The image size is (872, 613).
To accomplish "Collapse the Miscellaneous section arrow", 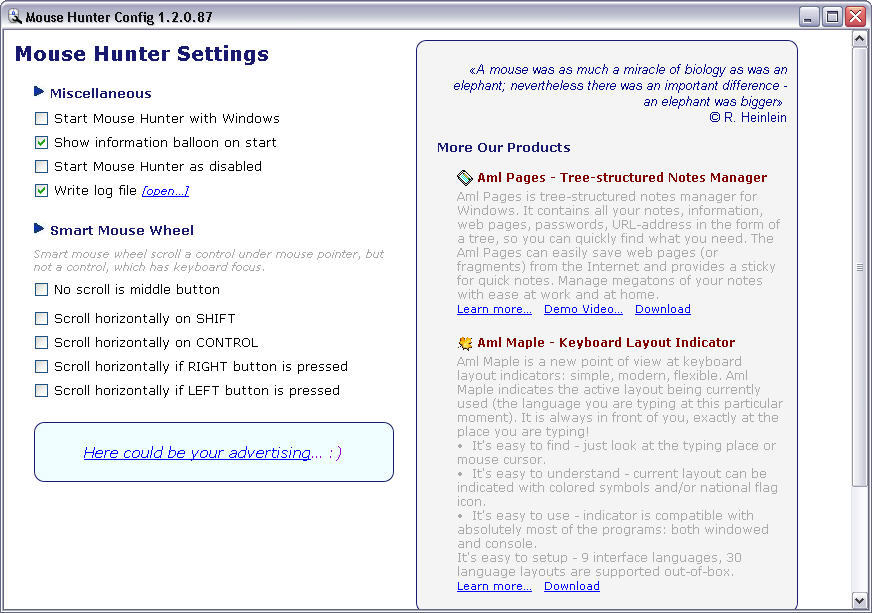I will pyautogui.click(x=39, y=91).
